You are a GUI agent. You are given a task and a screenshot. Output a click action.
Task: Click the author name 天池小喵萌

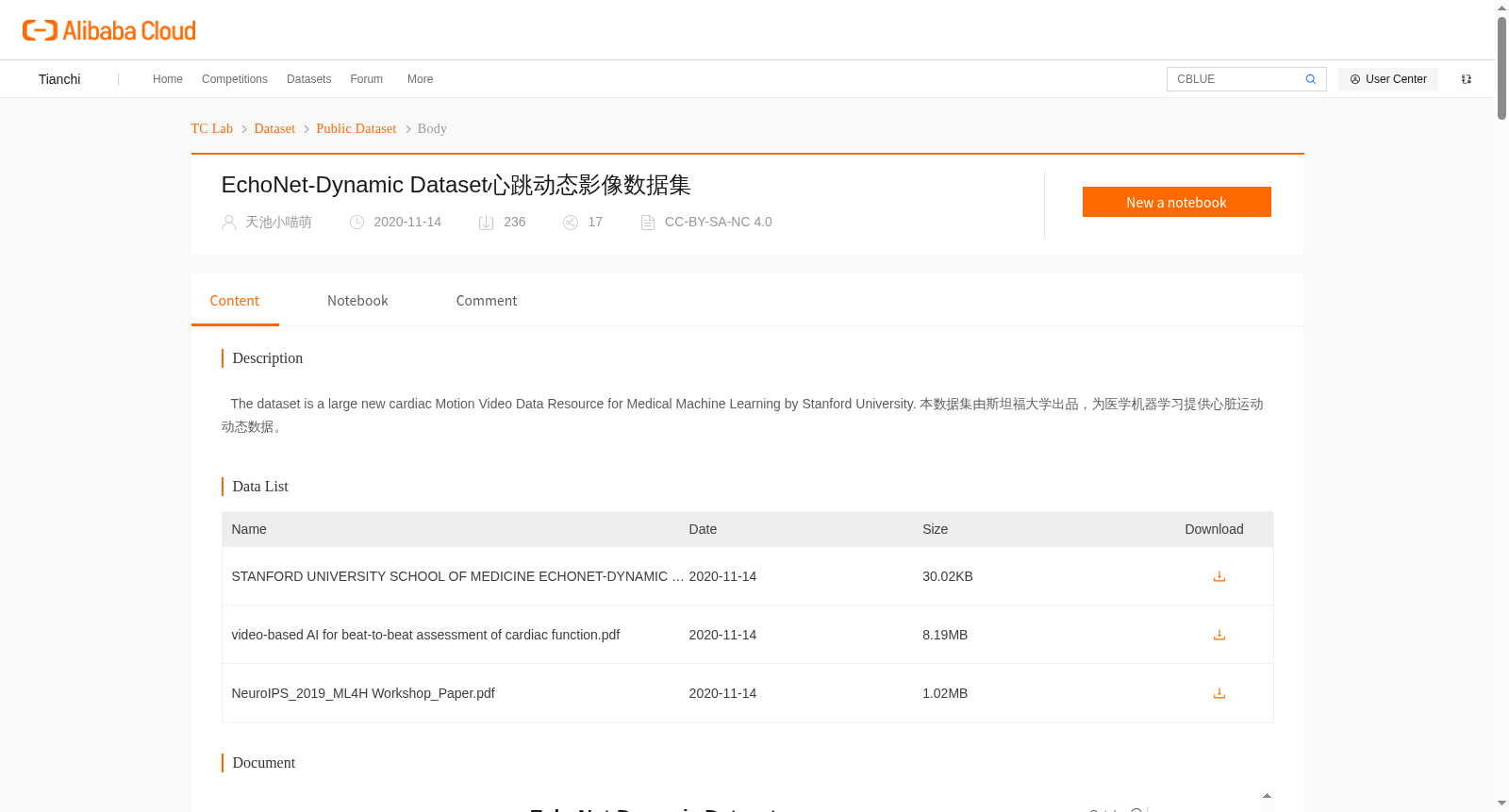pyautogui.click(x=278, y=223)
